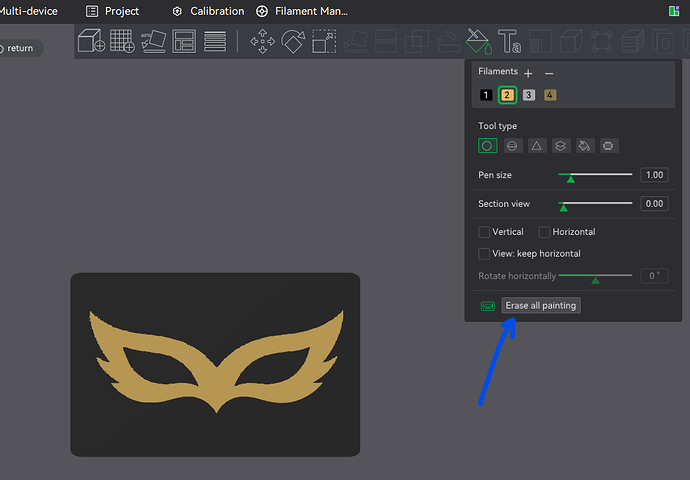
Task: Click the Tool type label
Action: coord(497,126)
